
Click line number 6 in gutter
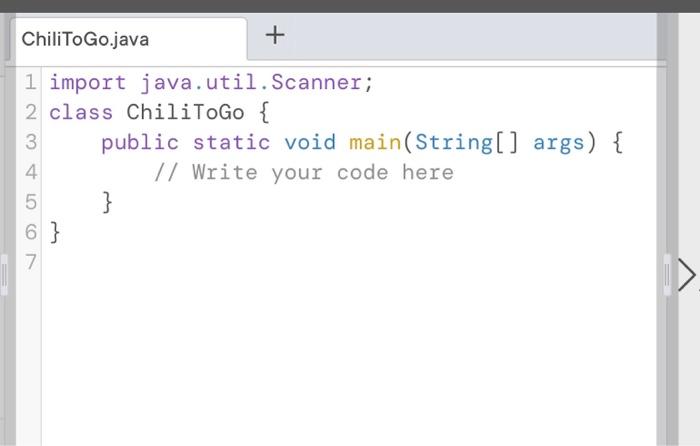[30, 232]
